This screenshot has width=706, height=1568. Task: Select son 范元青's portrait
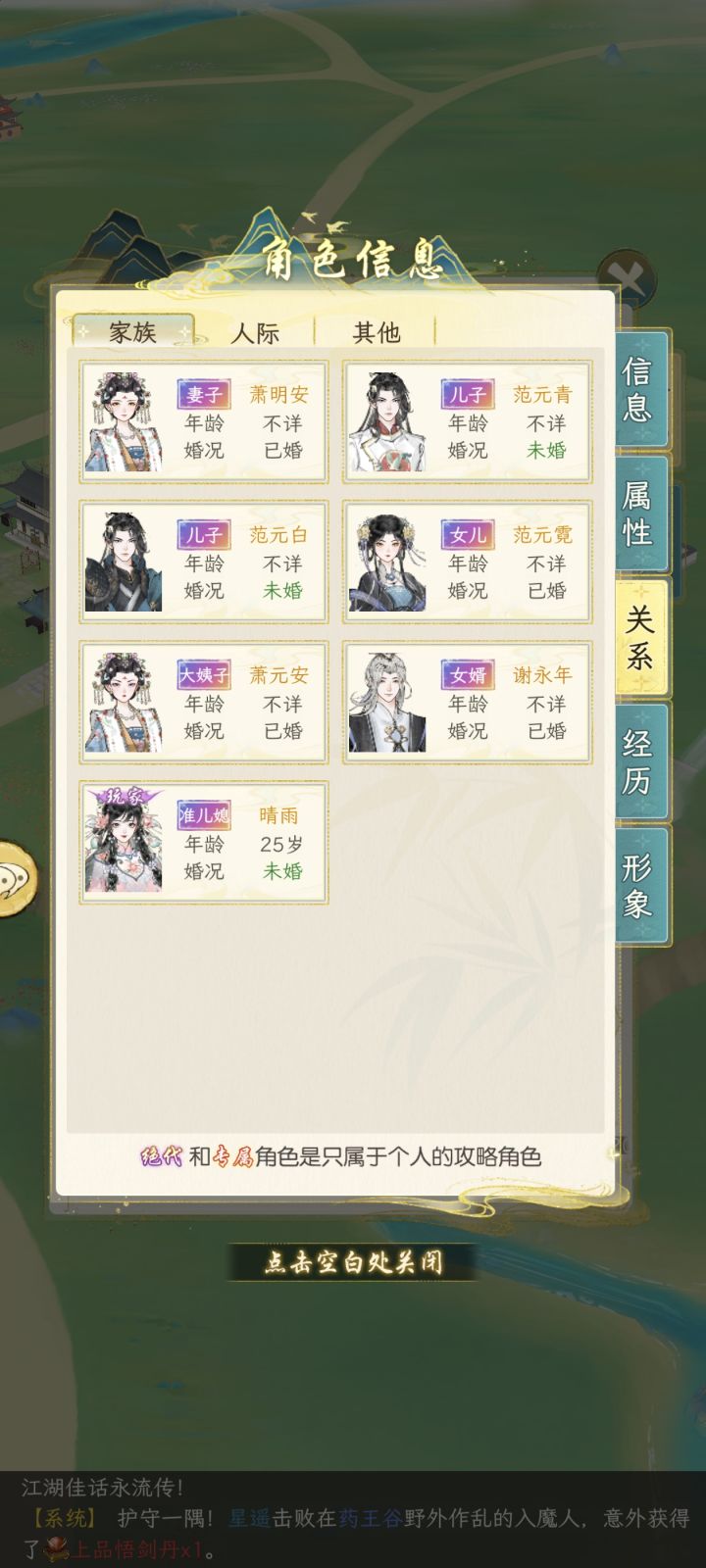[x=388, y=422]
